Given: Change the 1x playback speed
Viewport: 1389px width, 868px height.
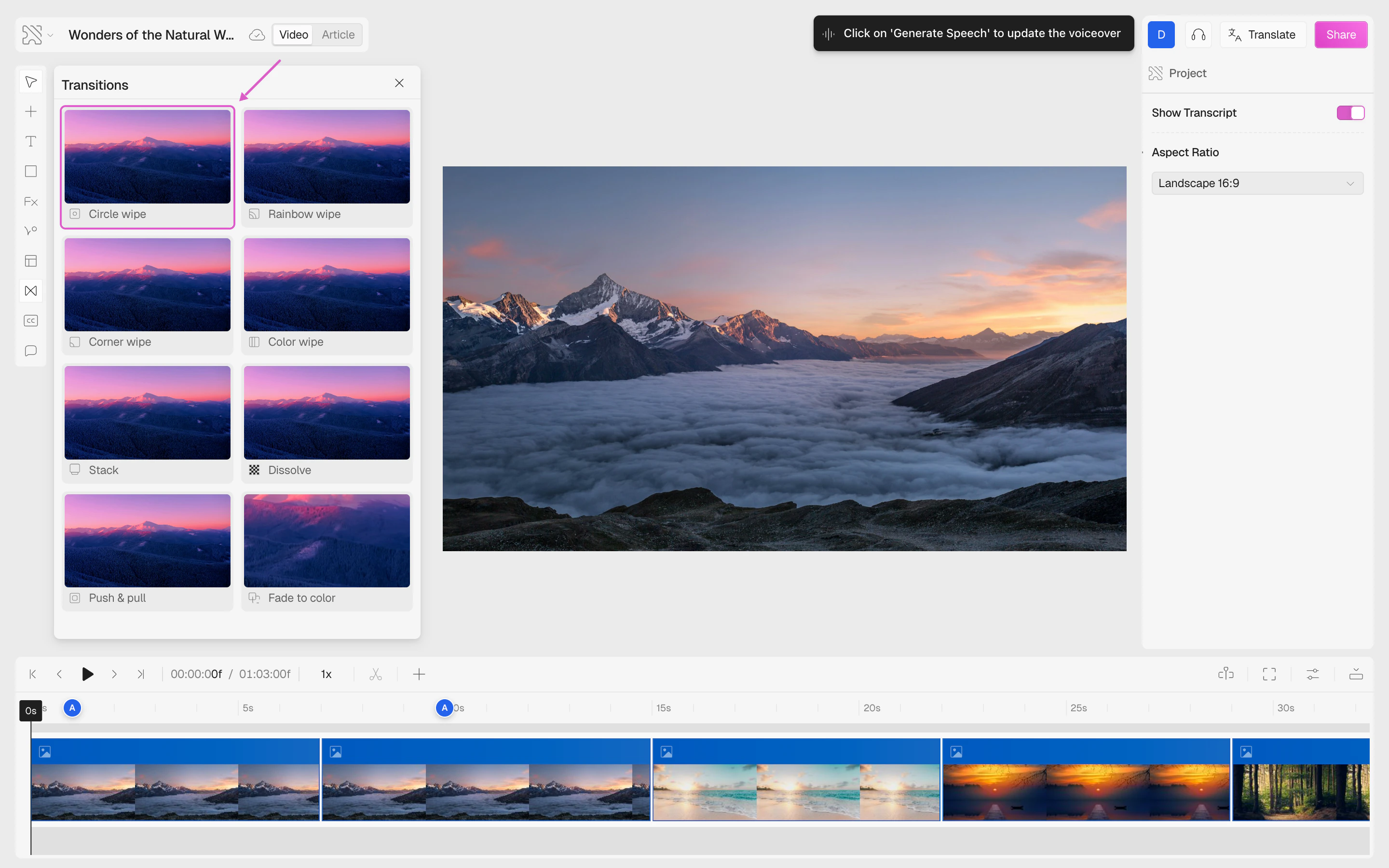Looking at the screenshot, I should [x=326, y=674].
